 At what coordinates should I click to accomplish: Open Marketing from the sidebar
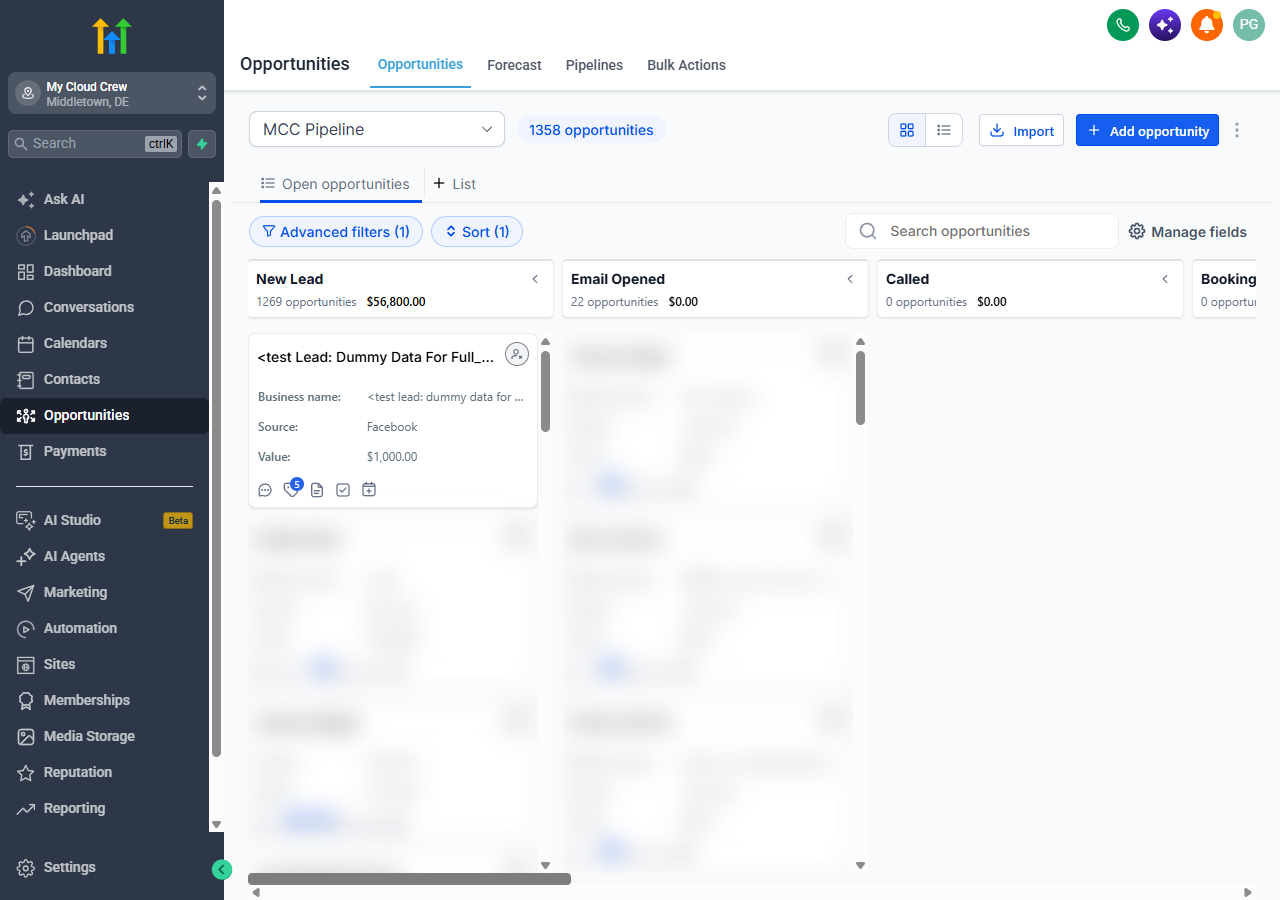[x=104, y=592]
